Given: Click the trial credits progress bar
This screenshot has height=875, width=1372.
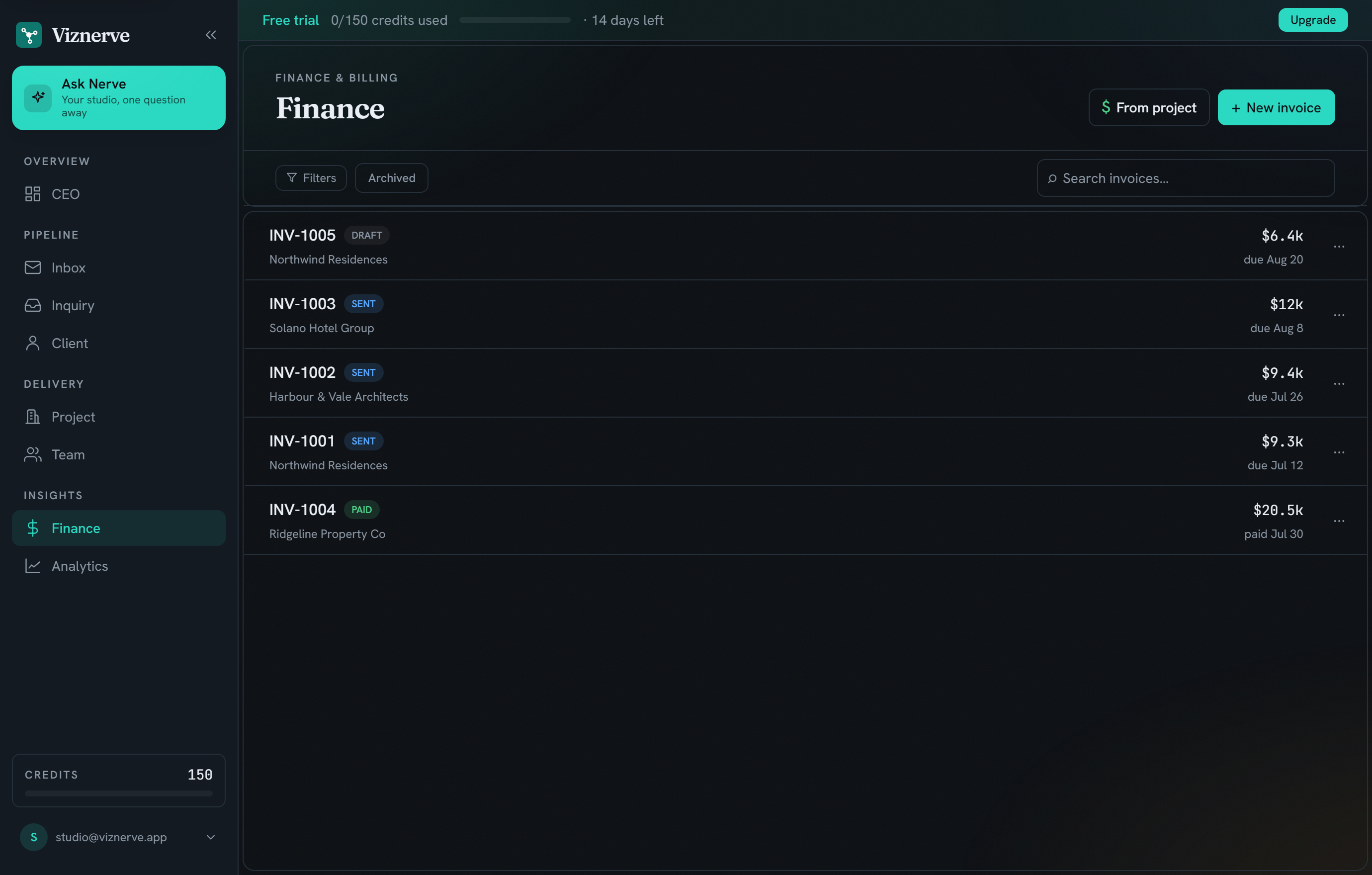Looking at the screenshot, I should tap(514, 20).
